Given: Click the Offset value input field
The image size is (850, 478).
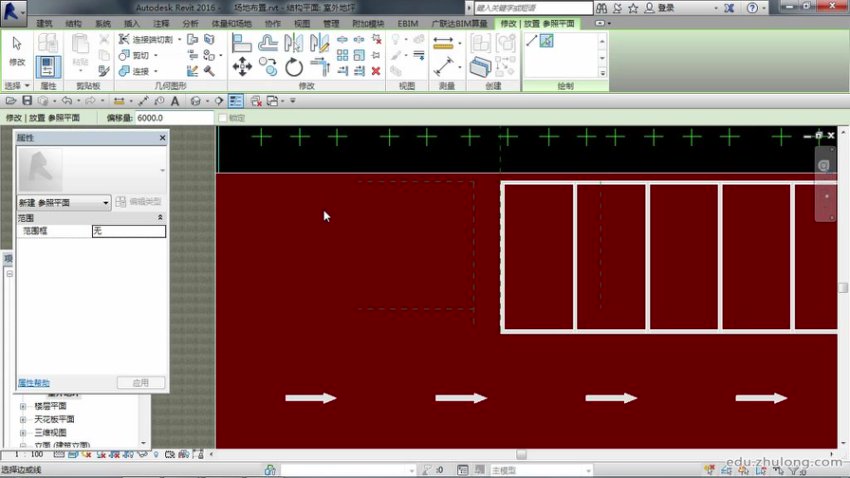Looking at the screenshot, I should [175, 118].
